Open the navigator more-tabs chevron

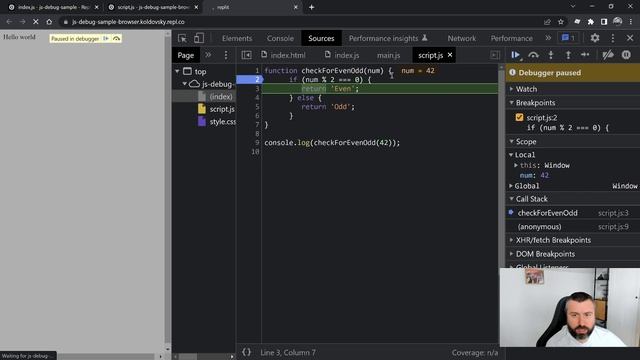pyautogui.click(x=208, y=55)
